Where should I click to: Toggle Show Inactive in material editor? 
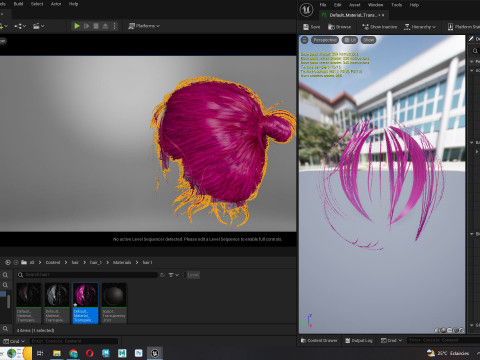(x=380, y=27)
